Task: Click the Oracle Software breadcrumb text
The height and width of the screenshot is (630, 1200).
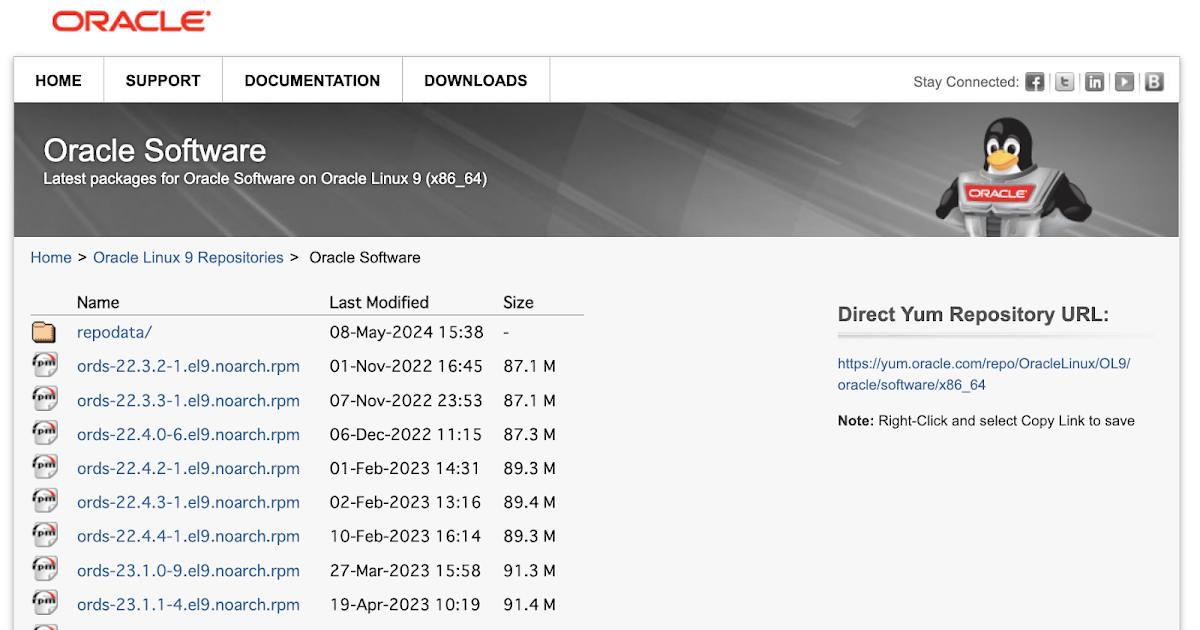Action: click(365, 257)
